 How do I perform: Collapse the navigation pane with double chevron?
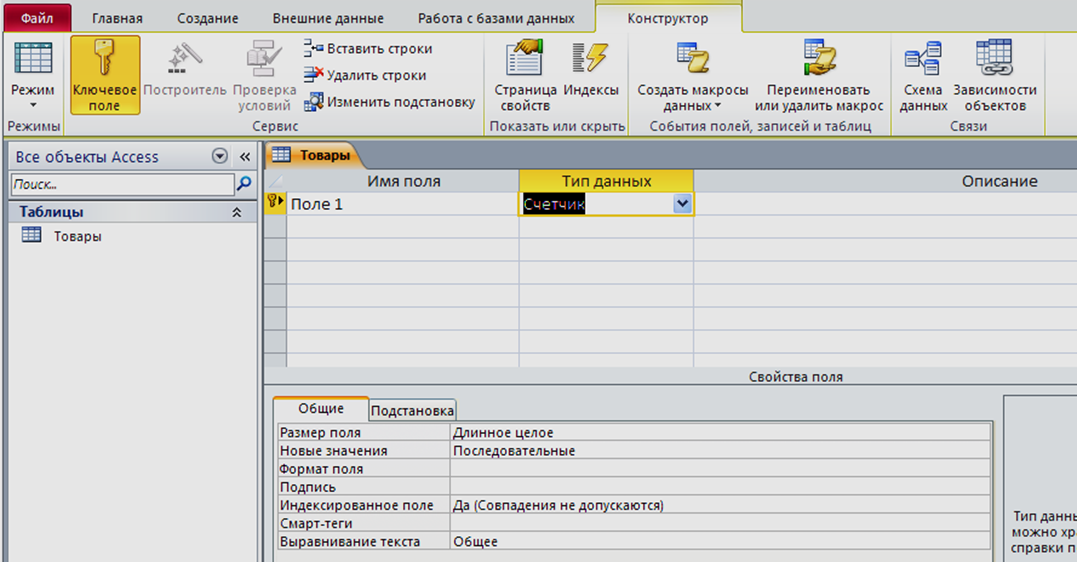(245, 157)
